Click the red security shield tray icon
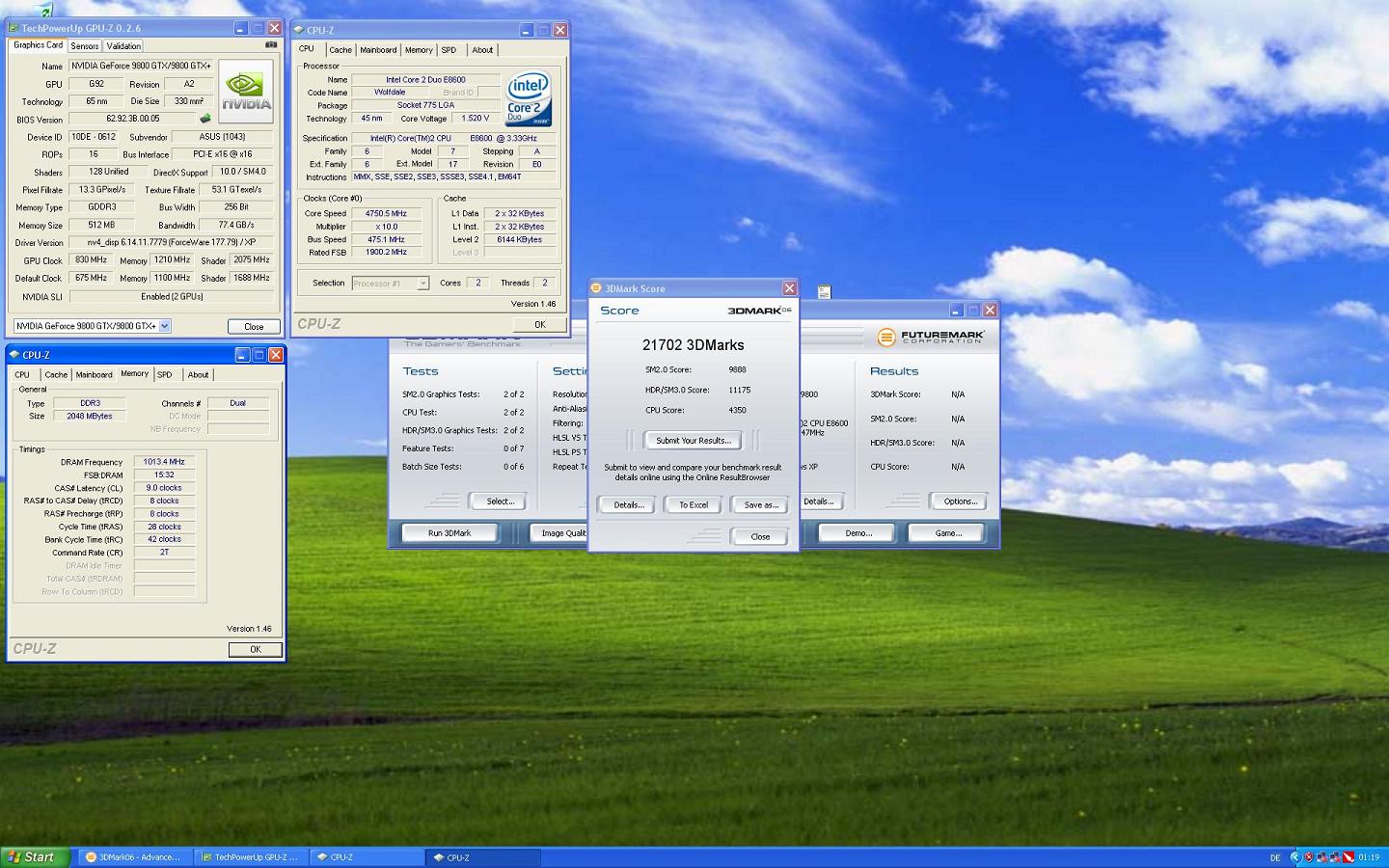1389x868 pixels. [x=1309, y=857]
